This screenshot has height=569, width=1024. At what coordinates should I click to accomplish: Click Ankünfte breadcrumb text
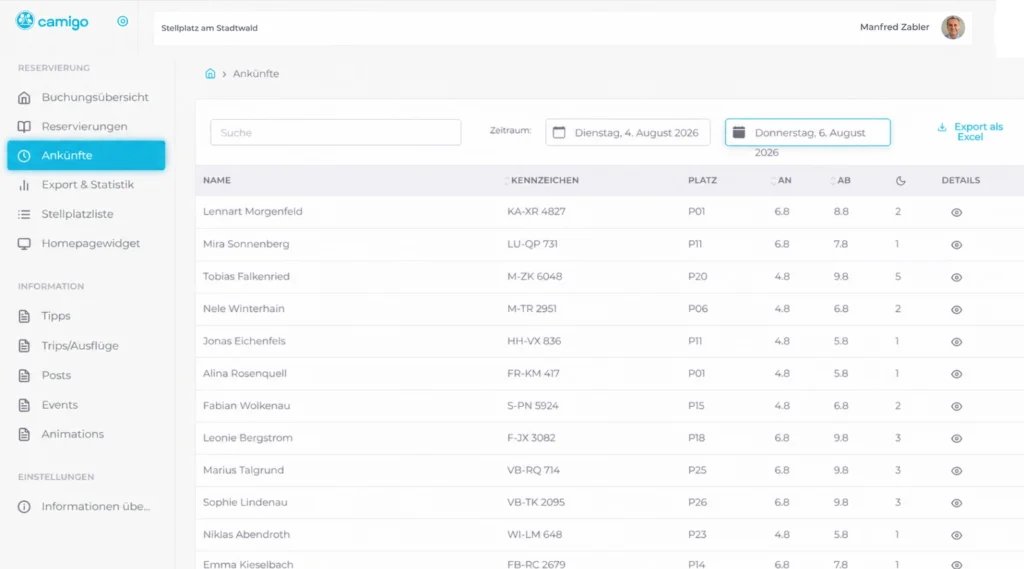click(x=256, y=74)
